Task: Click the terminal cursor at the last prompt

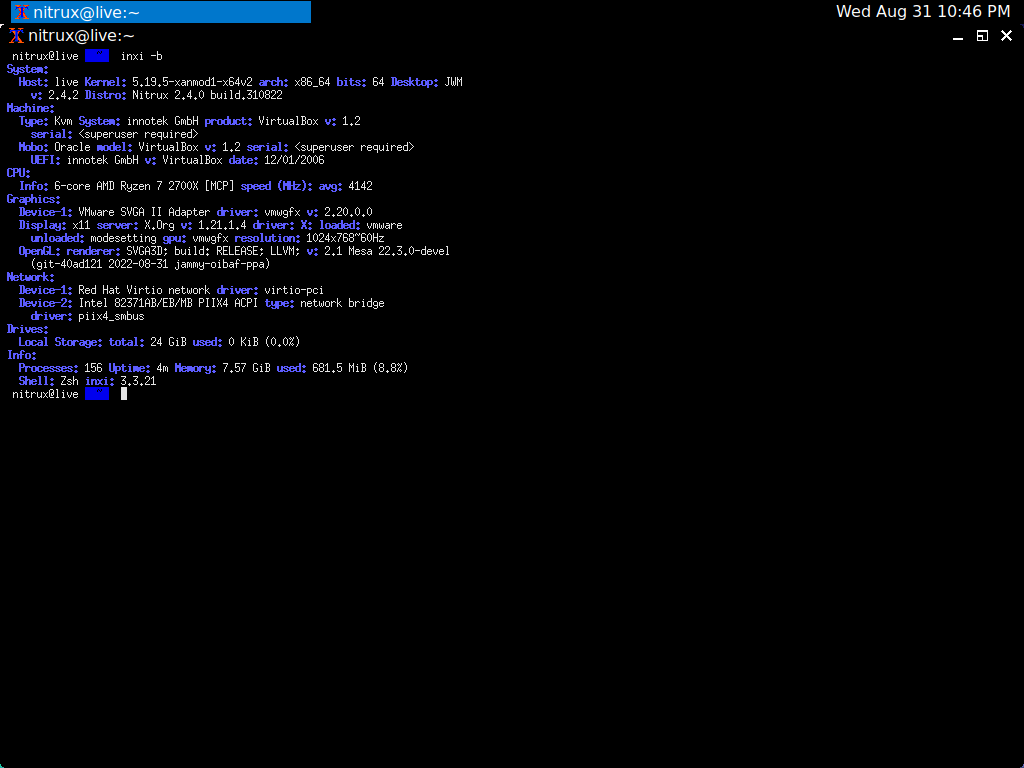Action: click(124, 394)
